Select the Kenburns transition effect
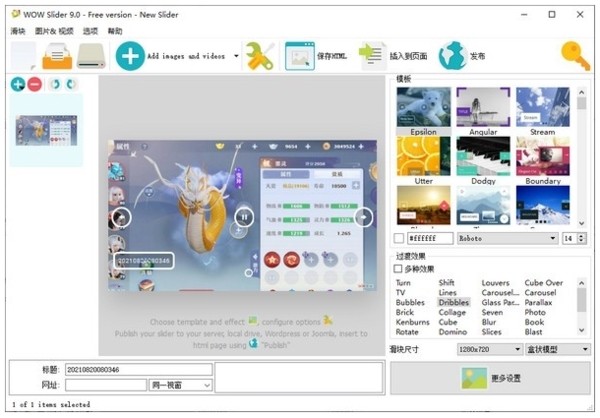The width and height of the screenshot is (600, 418). click(x=411, y=322)
